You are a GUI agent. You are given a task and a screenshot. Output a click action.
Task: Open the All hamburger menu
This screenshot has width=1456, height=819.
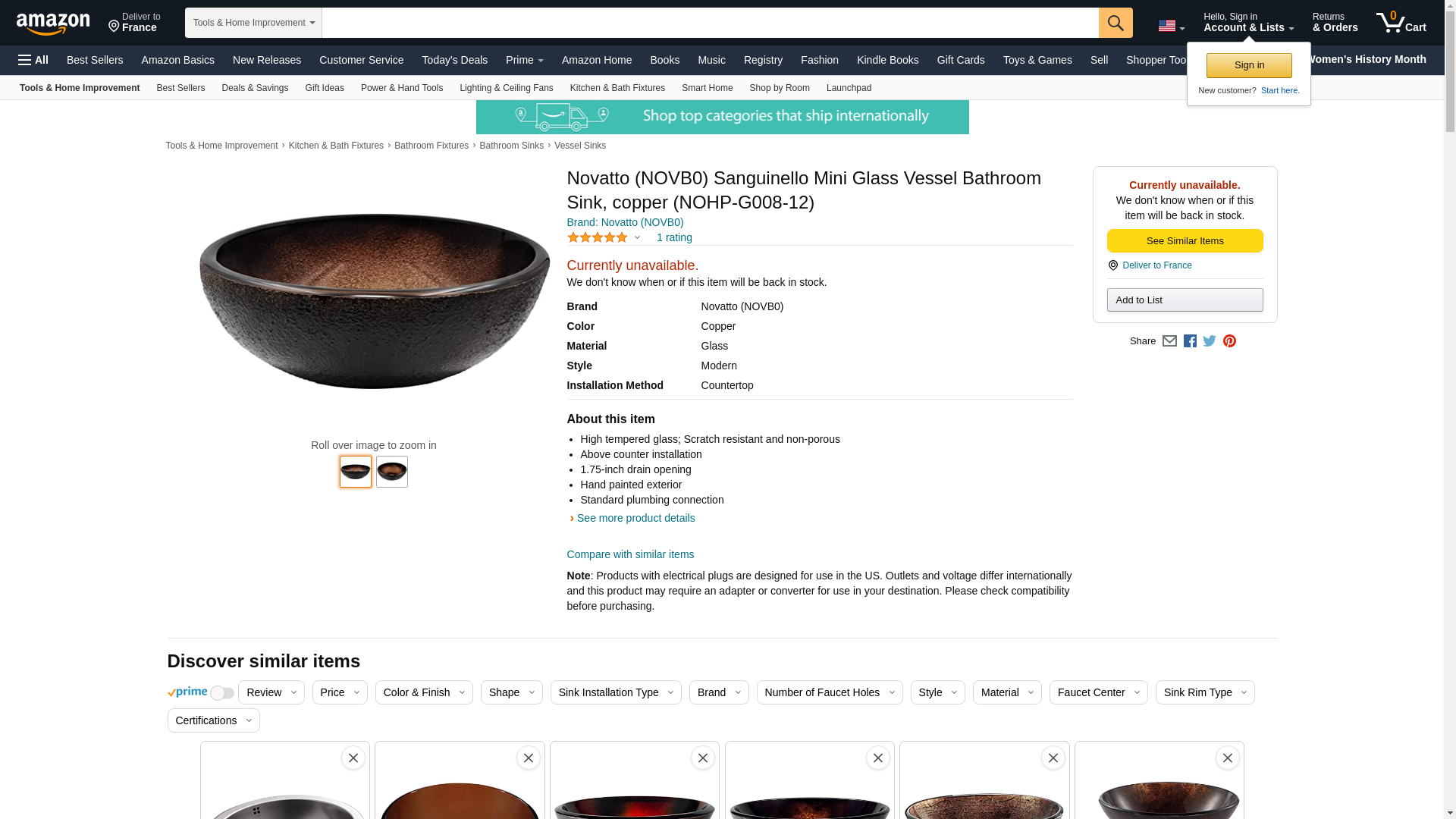[33, 60]
